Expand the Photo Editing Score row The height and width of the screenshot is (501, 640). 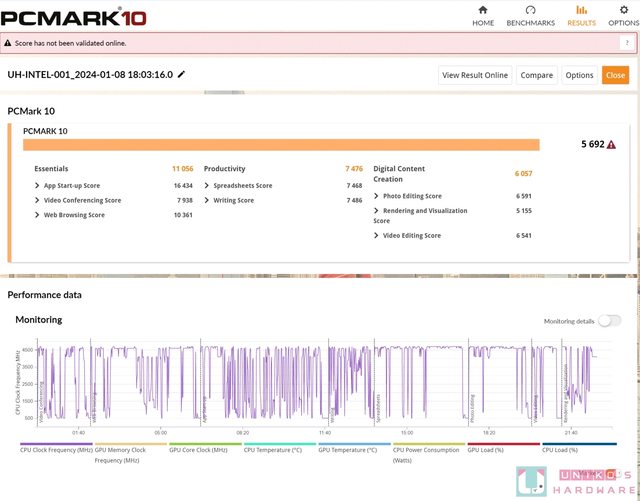tap(377, 196)
